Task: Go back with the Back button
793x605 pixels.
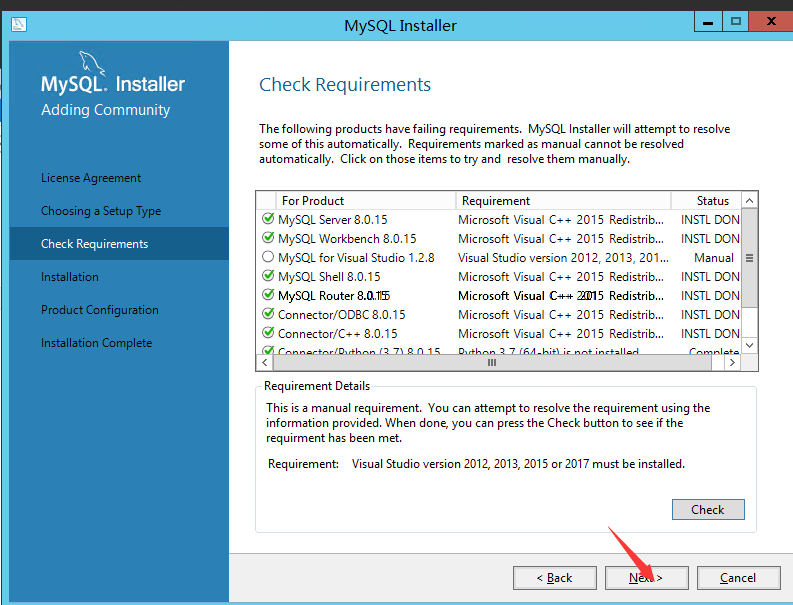Action: tap(555, 578)
